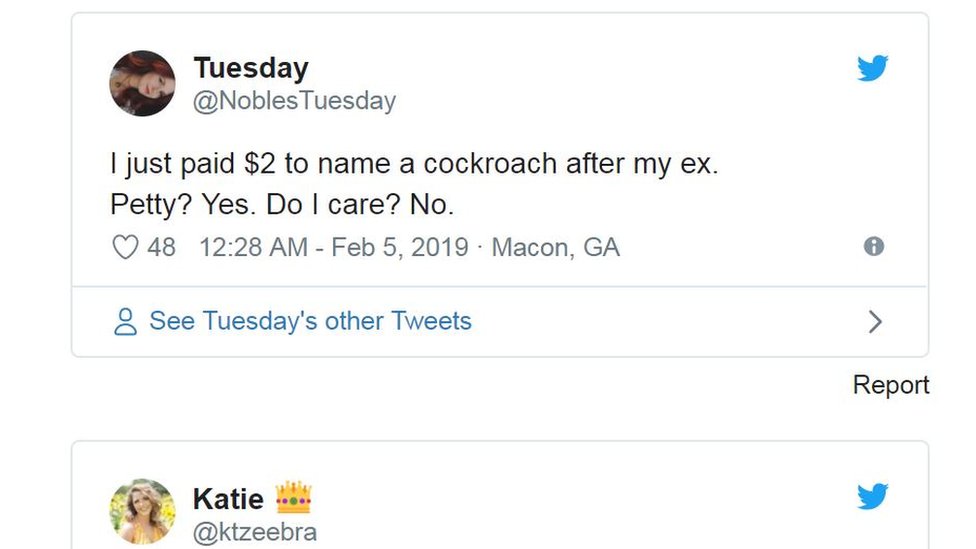The image size is (976, 549).
Task: Click the cockroach tweet text line
Action: pos(414,164)
